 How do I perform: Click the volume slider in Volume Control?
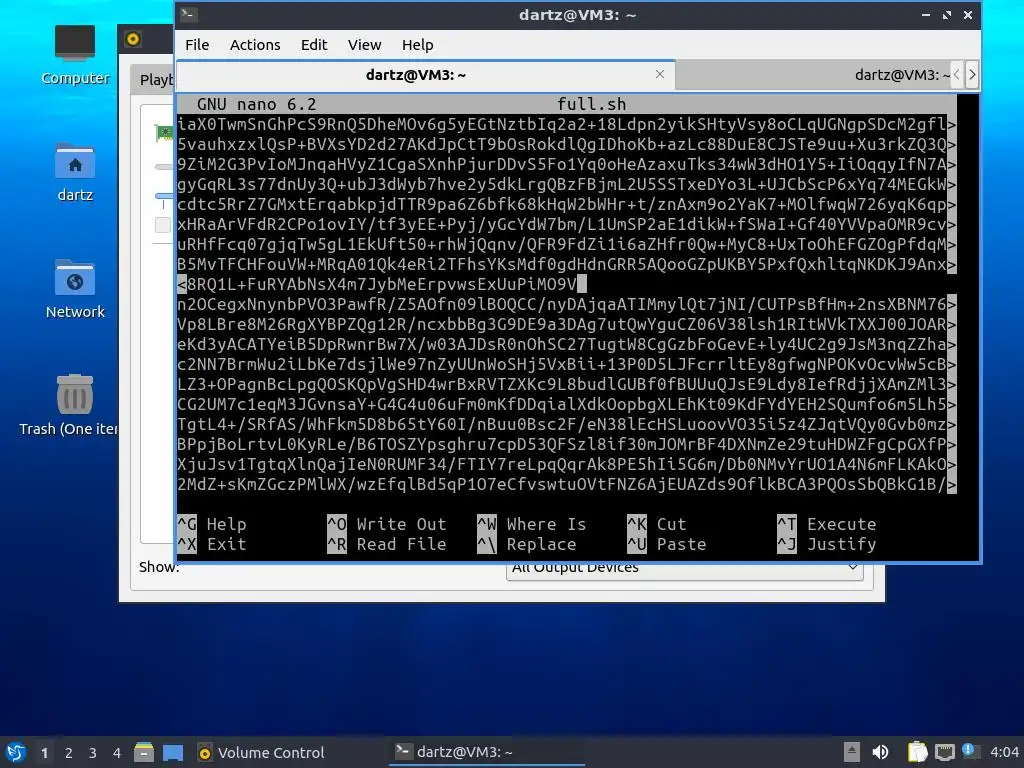[164, 196]
